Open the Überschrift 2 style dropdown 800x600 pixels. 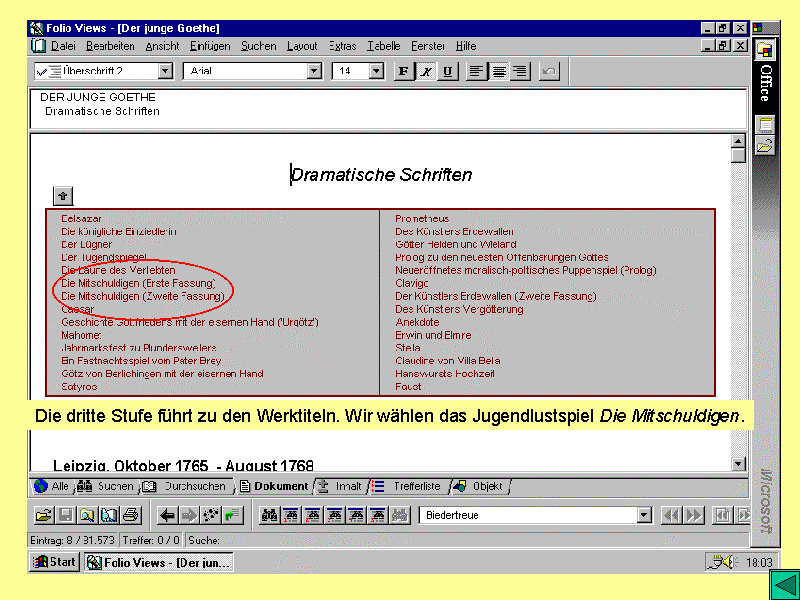coord(165,71)
